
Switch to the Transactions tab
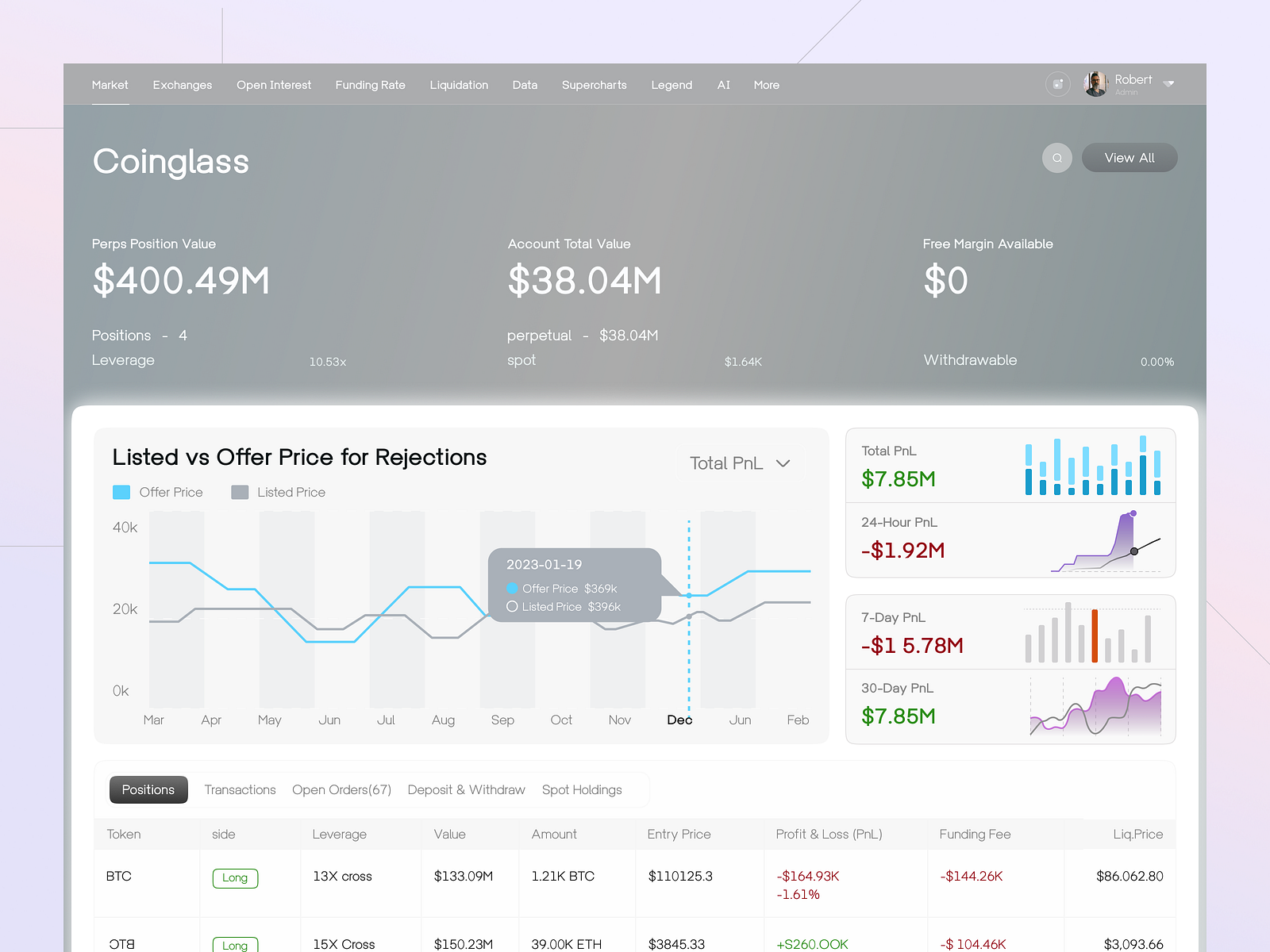[240, 789]
